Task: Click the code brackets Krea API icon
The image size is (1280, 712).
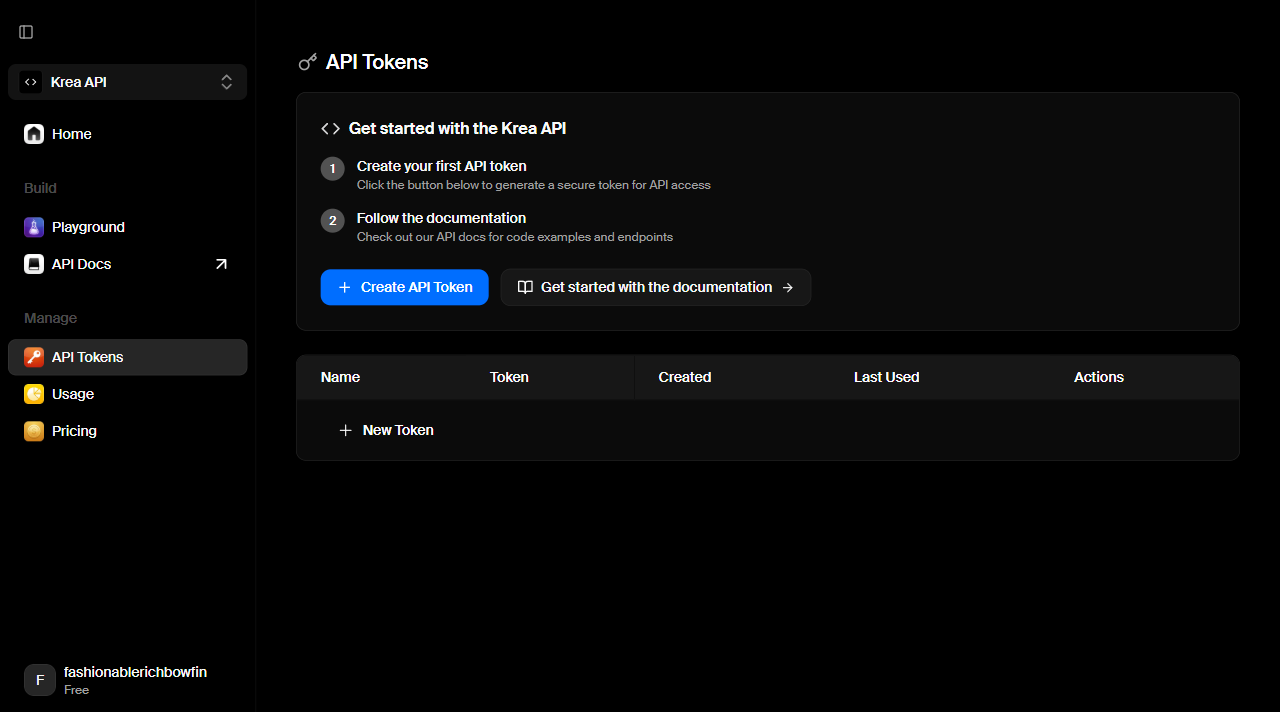Action: coord(31,82)
